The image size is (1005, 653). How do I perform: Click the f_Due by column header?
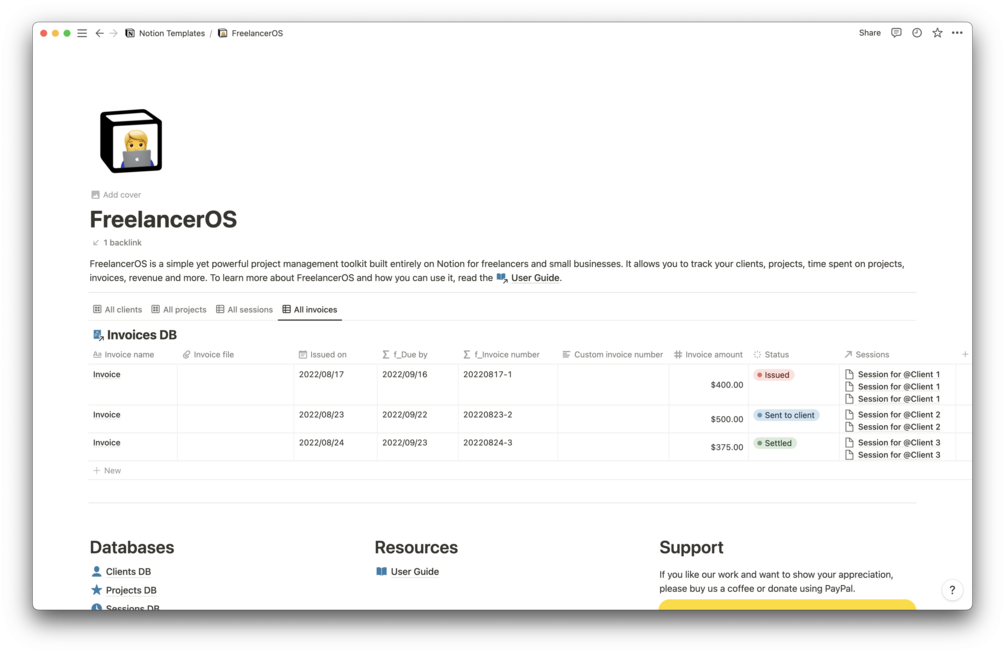tap(417, 354)
